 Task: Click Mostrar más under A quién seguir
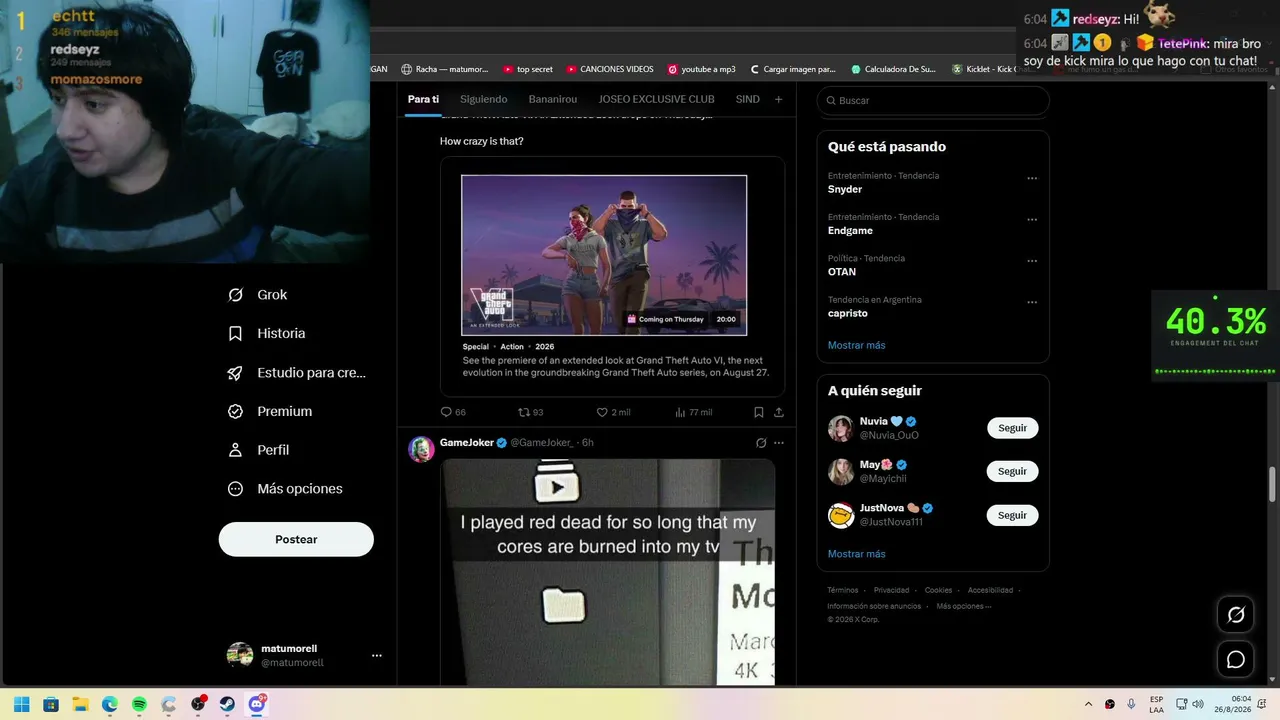[856, 554]
